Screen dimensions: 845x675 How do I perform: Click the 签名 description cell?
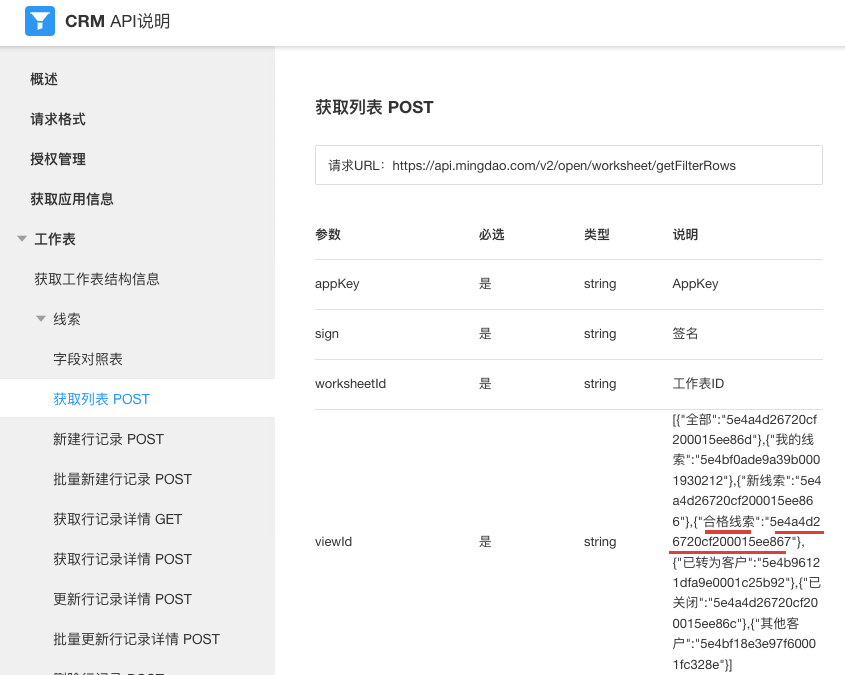coord(685,333)
